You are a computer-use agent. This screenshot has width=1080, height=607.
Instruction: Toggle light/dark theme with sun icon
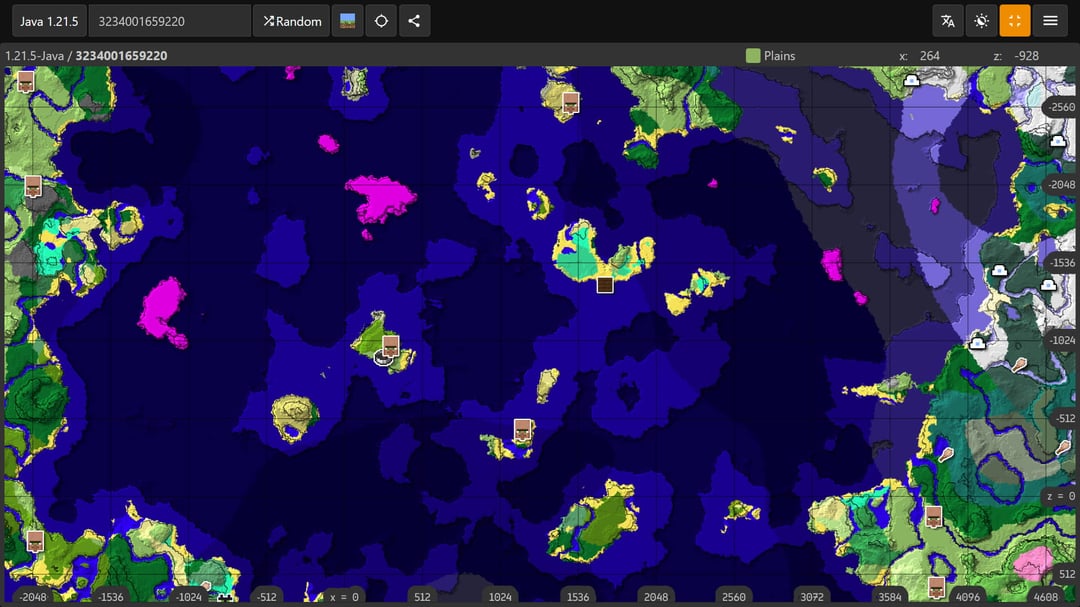[x=982, y=21]
